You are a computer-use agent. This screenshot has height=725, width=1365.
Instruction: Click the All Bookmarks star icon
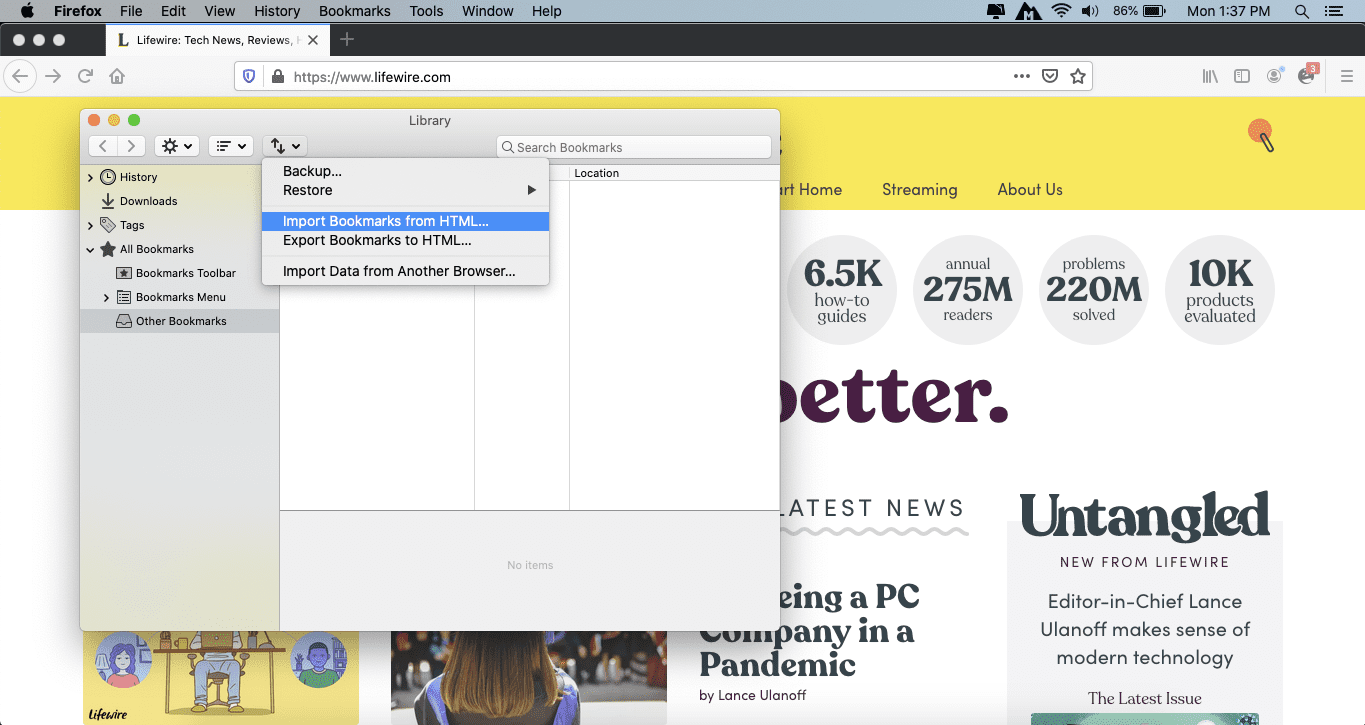coord(108,249)
